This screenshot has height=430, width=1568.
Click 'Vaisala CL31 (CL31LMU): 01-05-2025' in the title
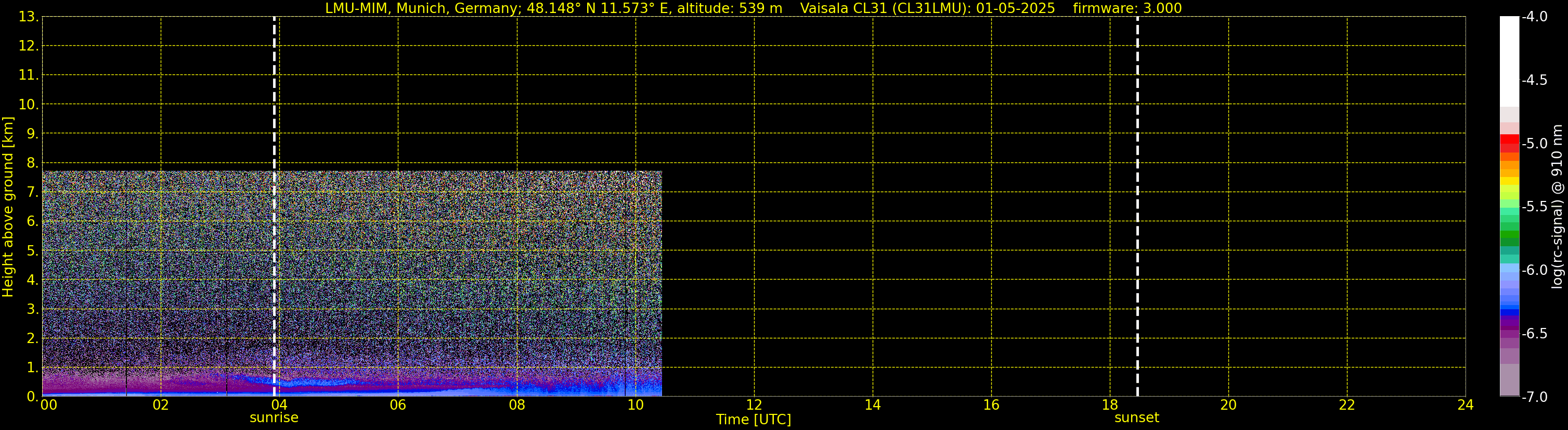[x=927, y=8]
